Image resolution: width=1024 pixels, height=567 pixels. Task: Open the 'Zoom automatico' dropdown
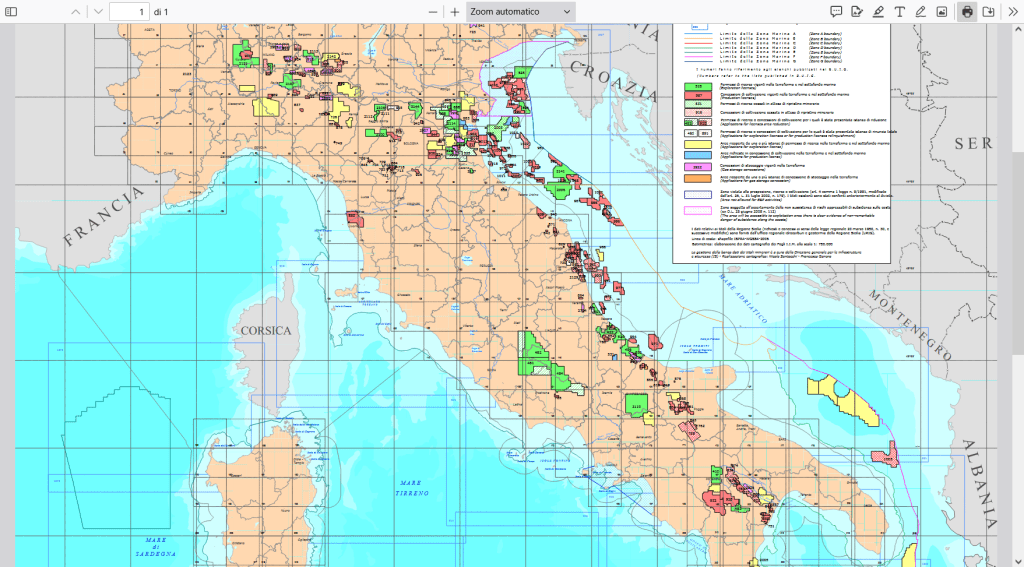coord(520,12)
